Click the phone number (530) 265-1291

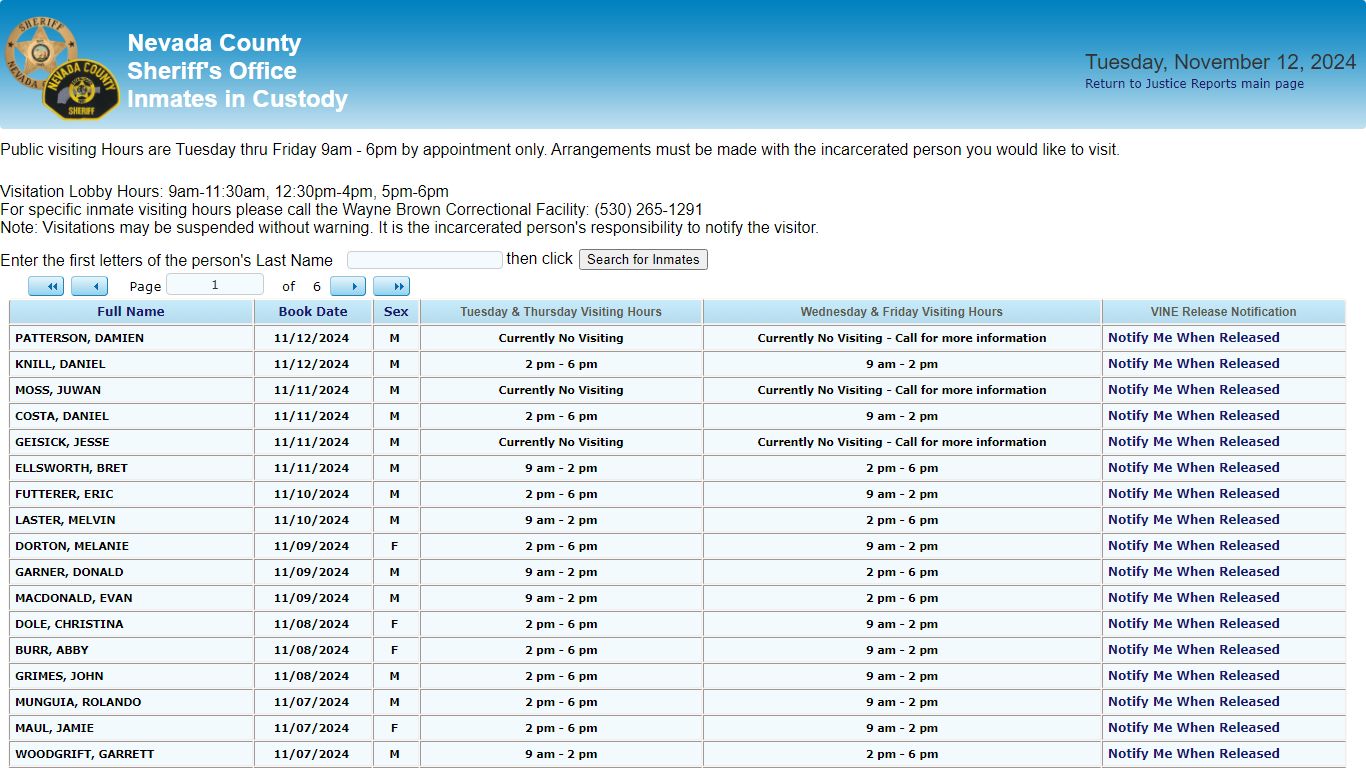tap(648, 210)
